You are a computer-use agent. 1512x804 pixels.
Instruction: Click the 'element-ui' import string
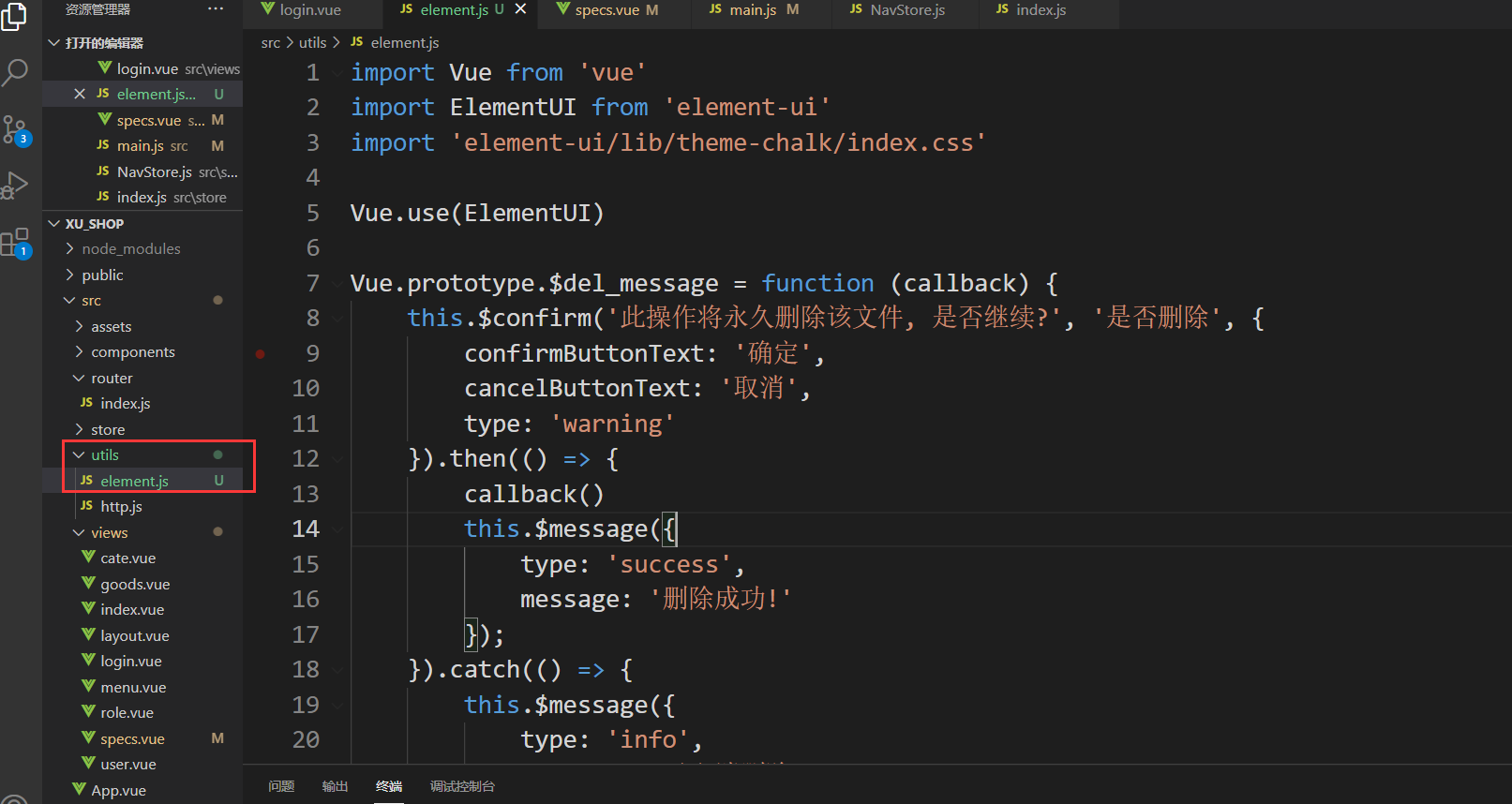tap(747, 108)
